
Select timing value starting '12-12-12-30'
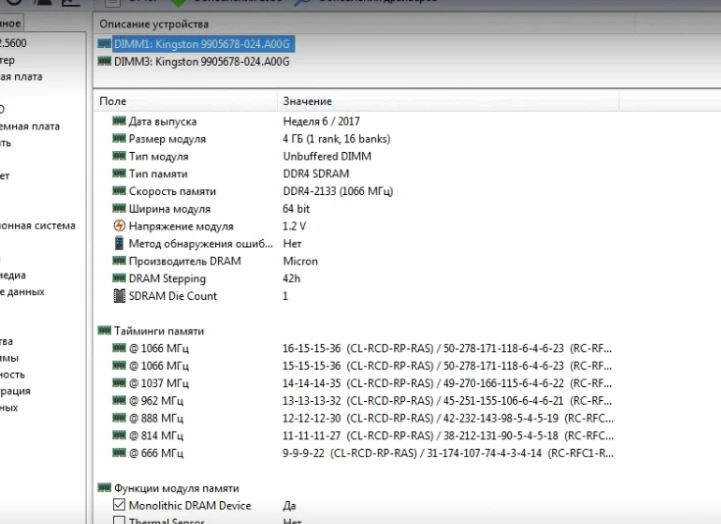point(448,418)
